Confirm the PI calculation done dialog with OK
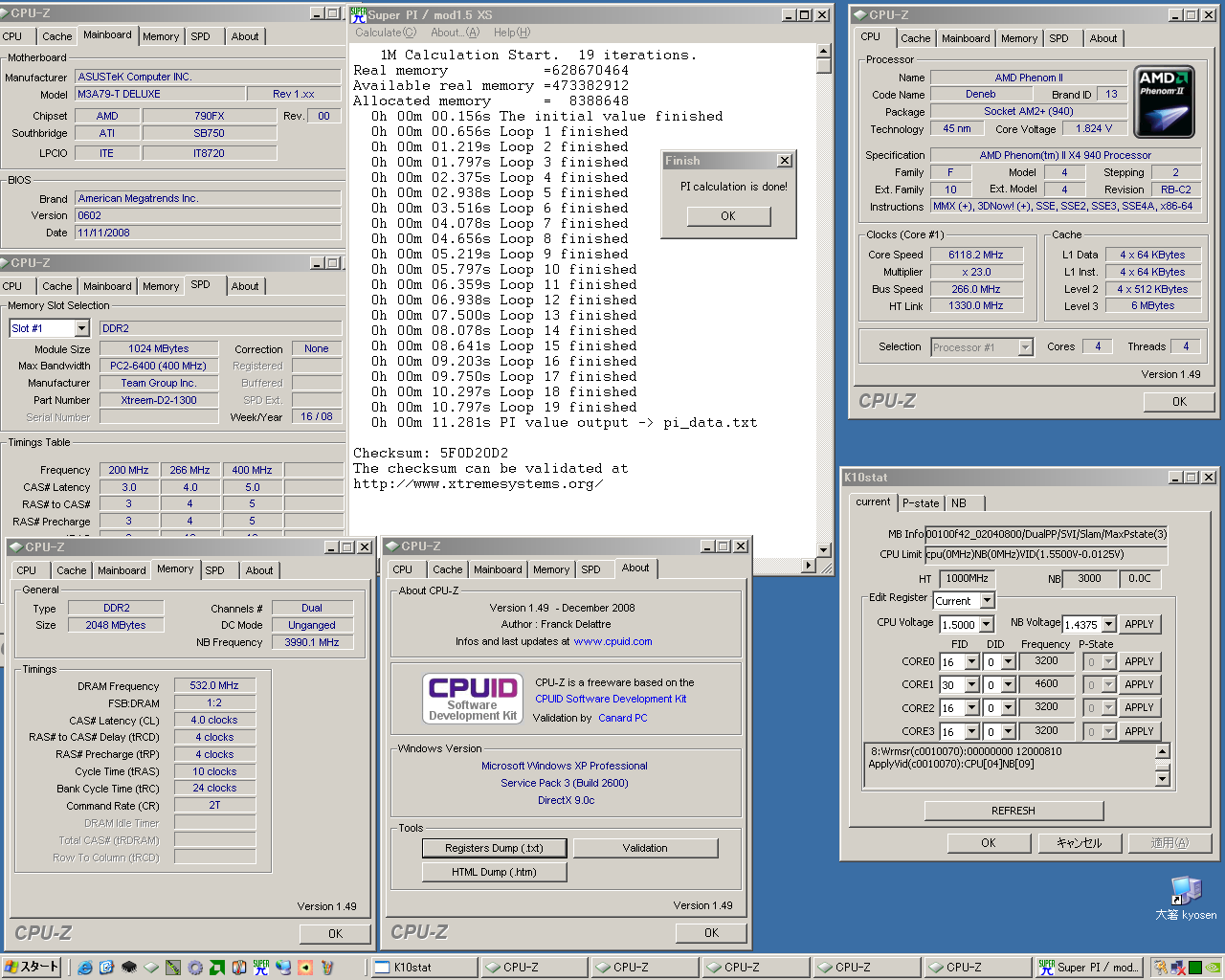The image size is (1225, 980). pos(728,216)
